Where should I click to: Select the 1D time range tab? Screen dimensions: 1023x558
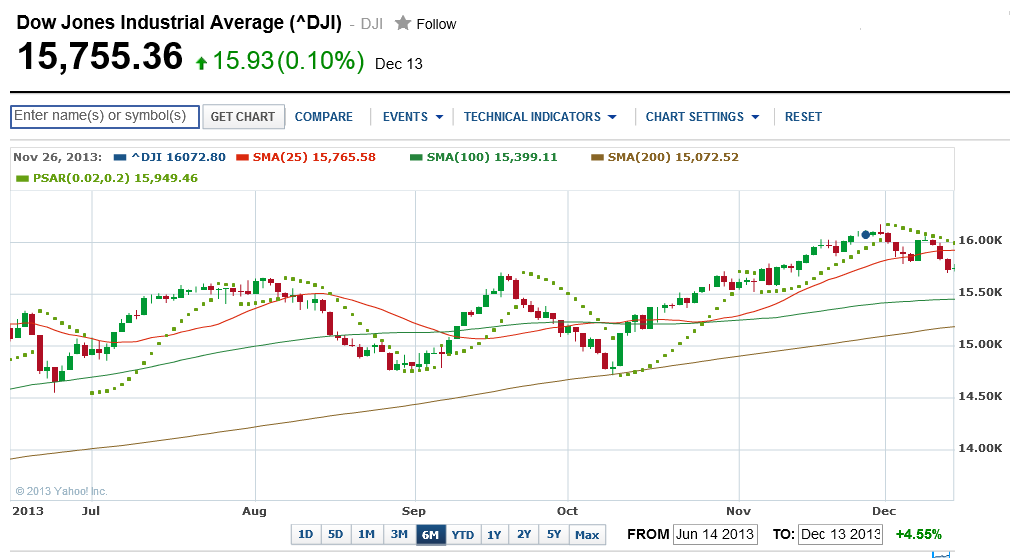(x=305, y=535)
